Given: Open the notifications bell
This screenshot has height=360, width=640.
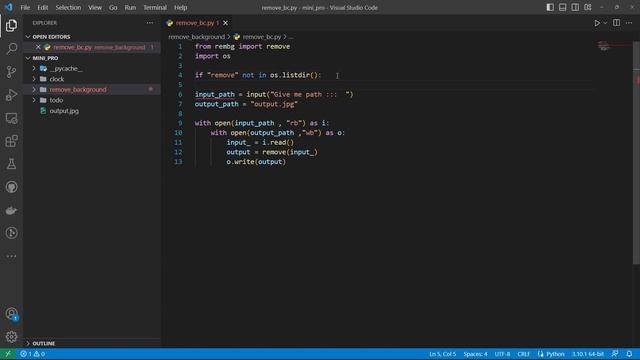Looking at the screenshot, I should [x=629, y=354].
